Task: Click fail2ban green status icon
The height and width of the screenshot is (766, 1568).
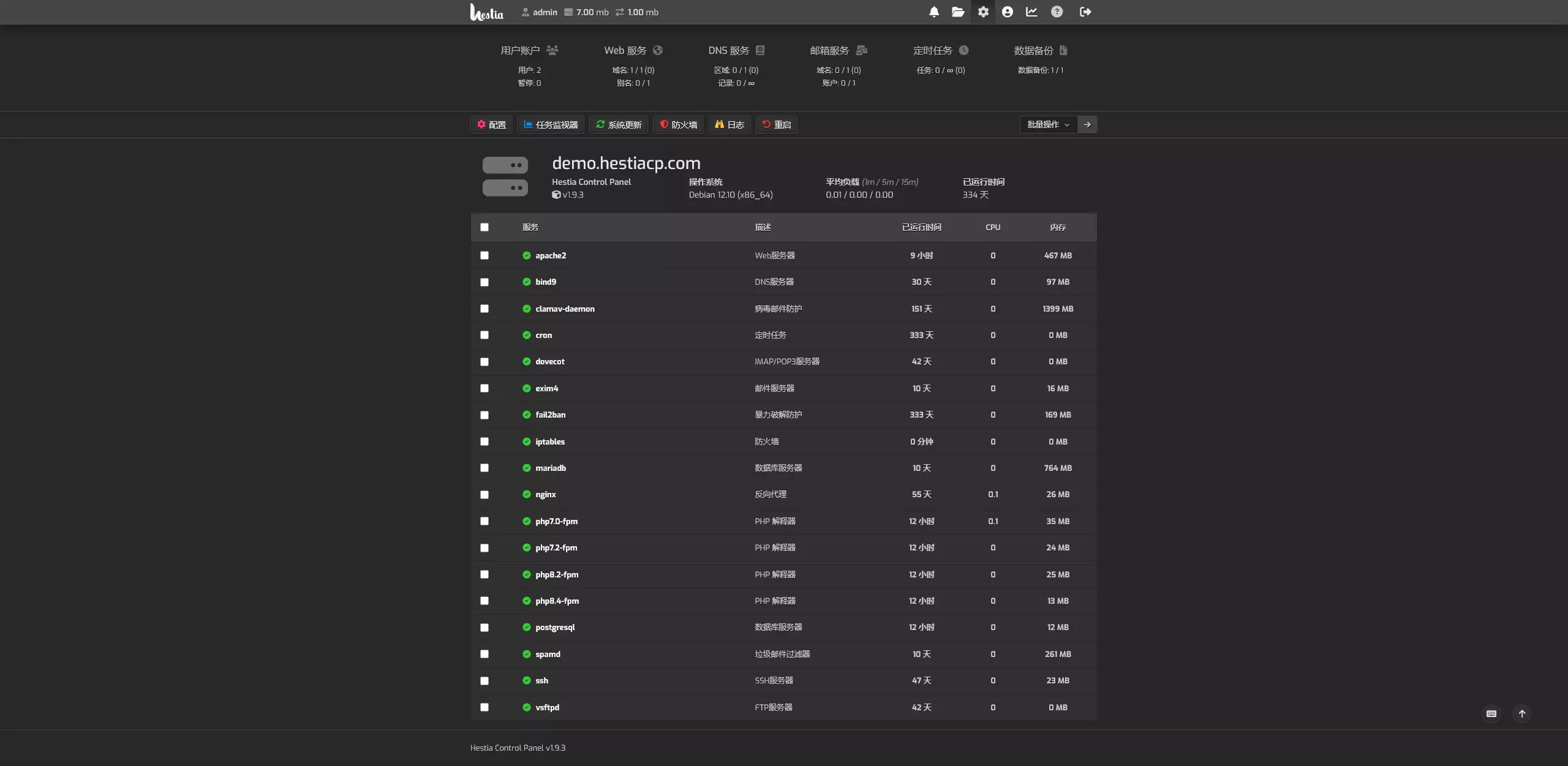Action: point(526,415)
